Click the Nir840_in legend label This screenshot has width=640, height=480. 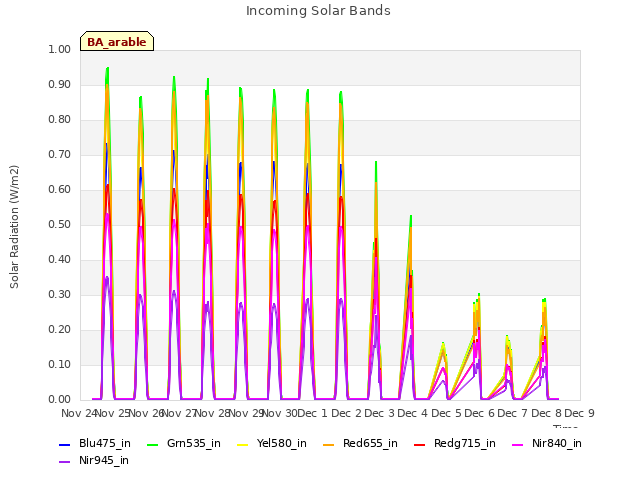556,443
